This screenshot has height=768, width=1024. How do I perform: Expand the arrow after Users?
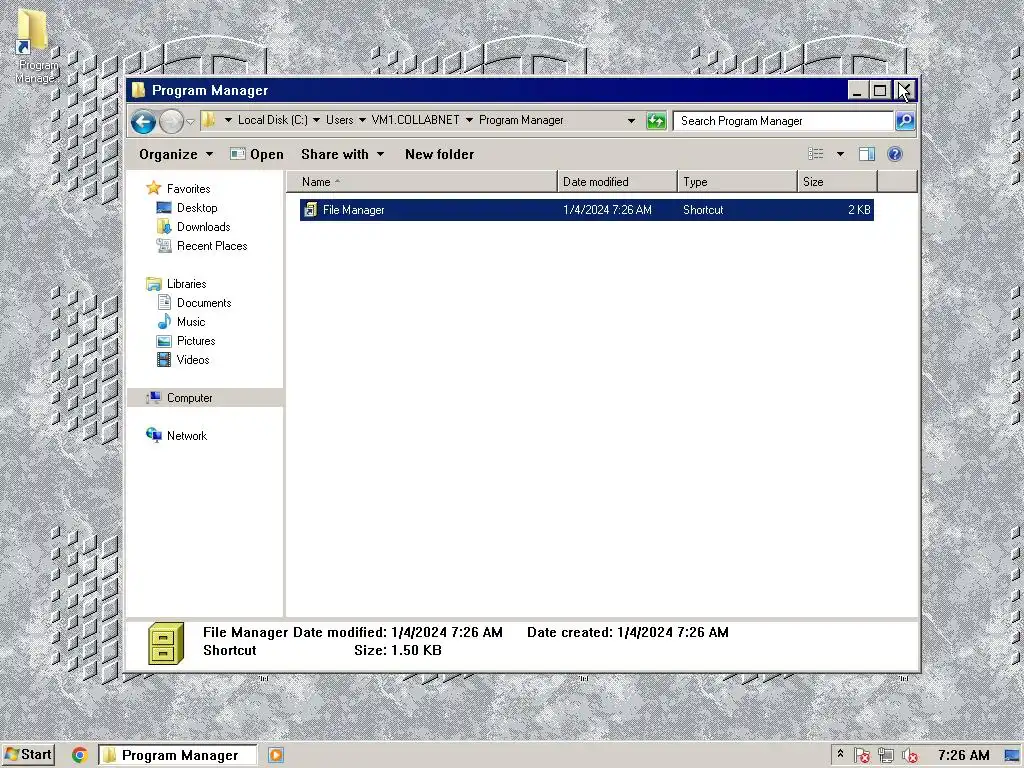(x=362, y=120)
